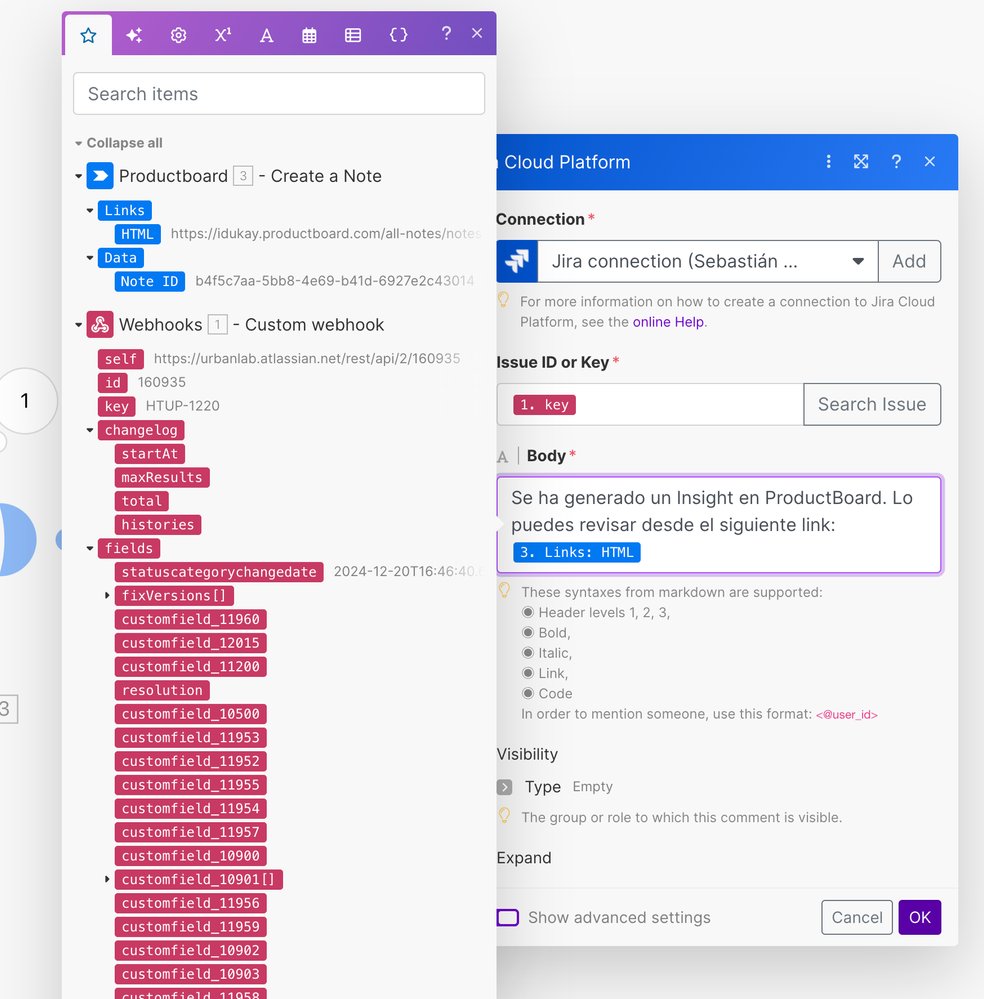Screen dimensions: 984x999
Task: Open the general functions gear tab
Action: pos(178,35)
